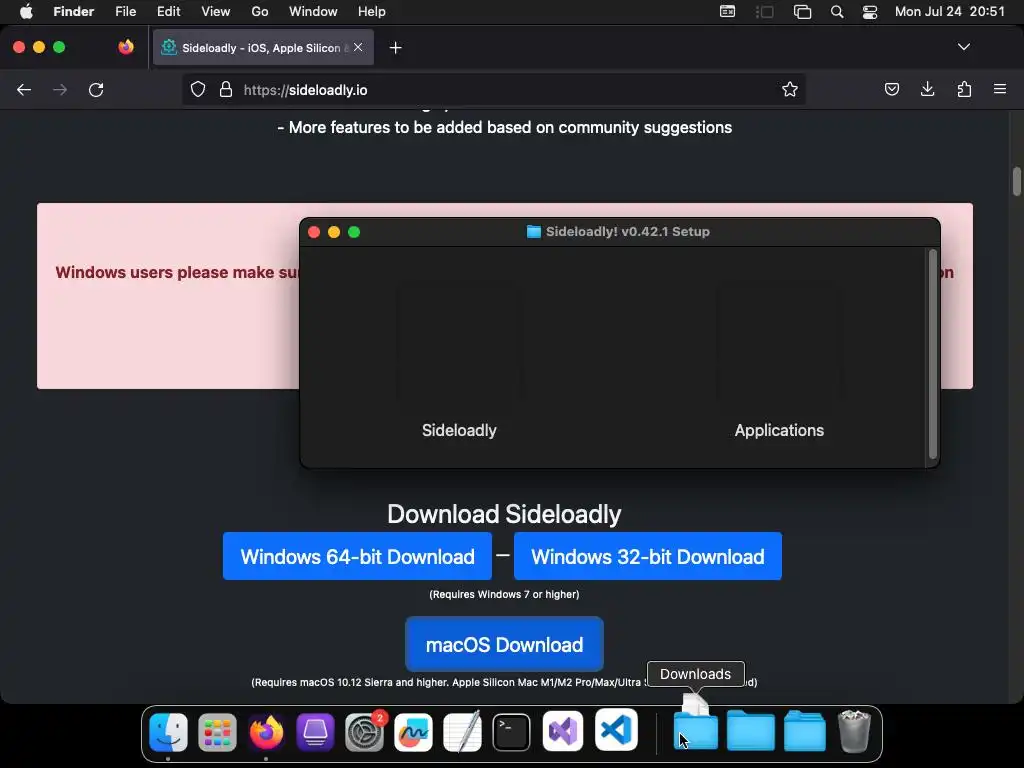
Task: Click the overlapping windows menu bar icon
Action: tap(802, 12)
